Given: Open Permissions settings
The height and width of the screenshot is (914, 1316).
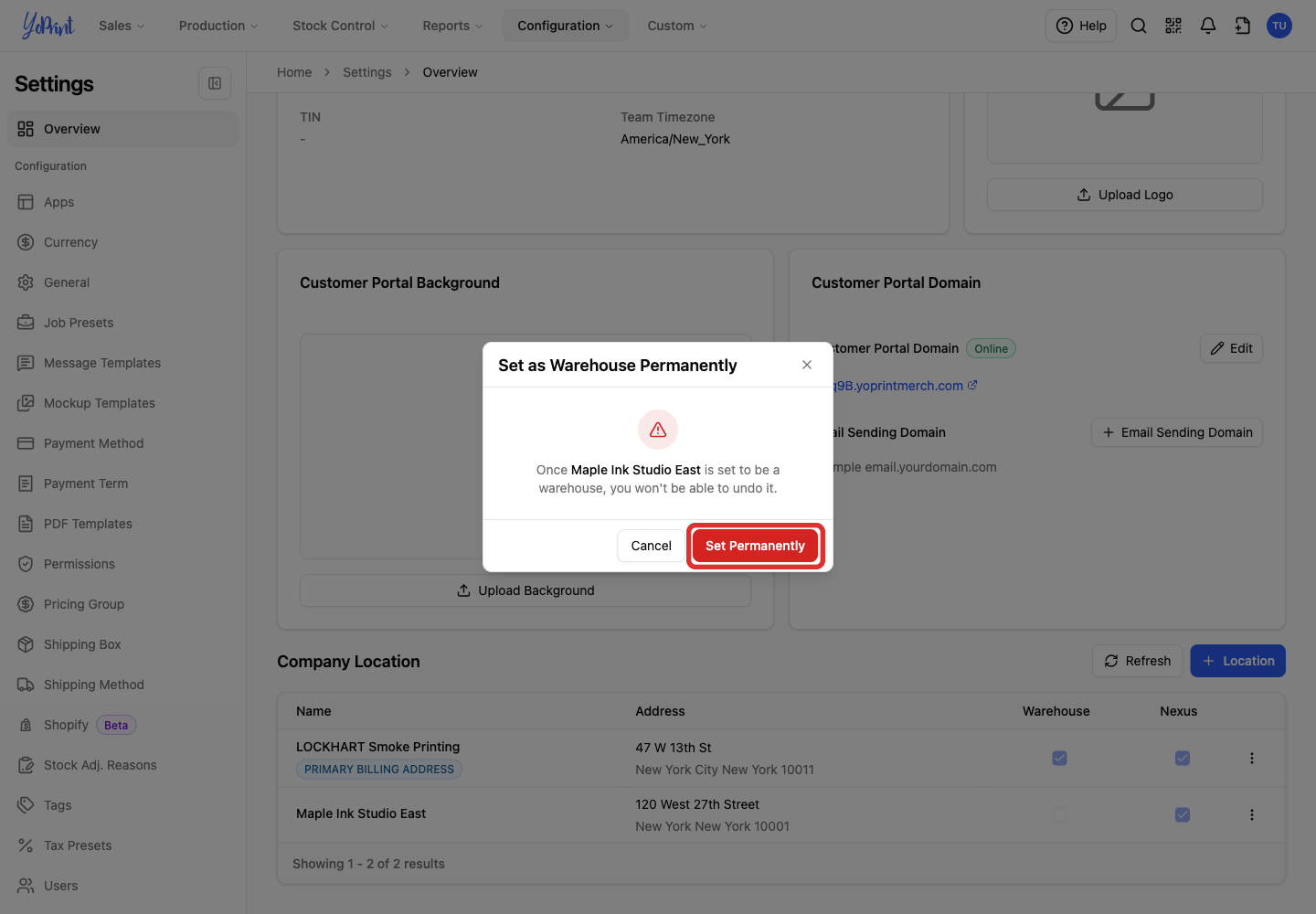Looking at the screenshot, I should tap(123, 564).
